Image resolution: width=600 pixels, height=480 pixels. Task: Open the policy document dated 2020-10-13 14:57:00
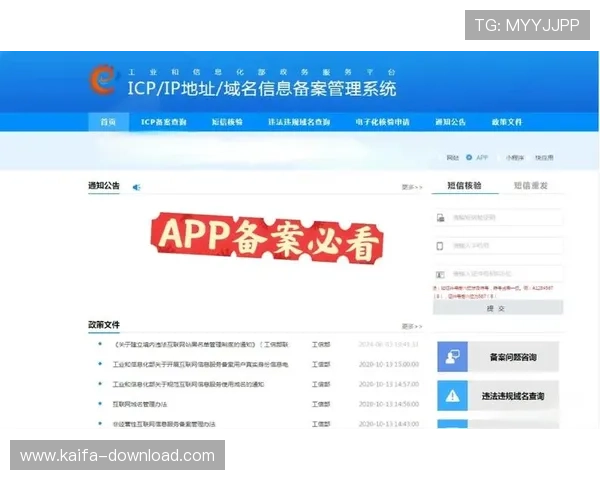tap(188, 384)
